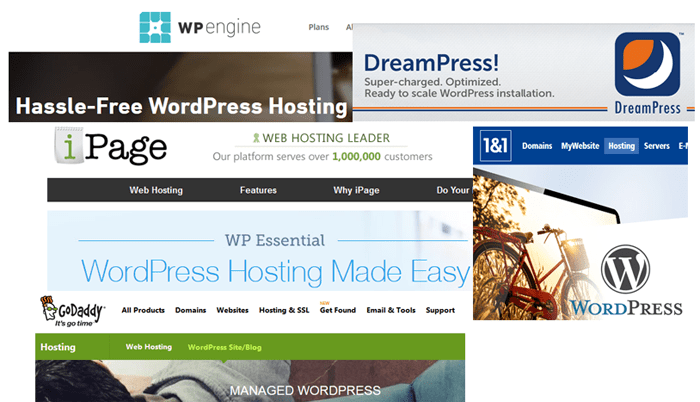The width and height of the screenshot is (700, 402).
Task: Select the Hosting tab in 1&1 navigation
Action: 621,146
